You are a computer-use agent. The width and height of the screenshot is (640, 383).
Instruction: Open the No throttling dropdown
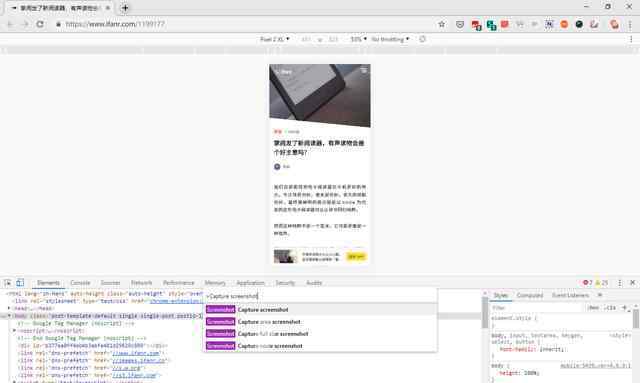390,39
